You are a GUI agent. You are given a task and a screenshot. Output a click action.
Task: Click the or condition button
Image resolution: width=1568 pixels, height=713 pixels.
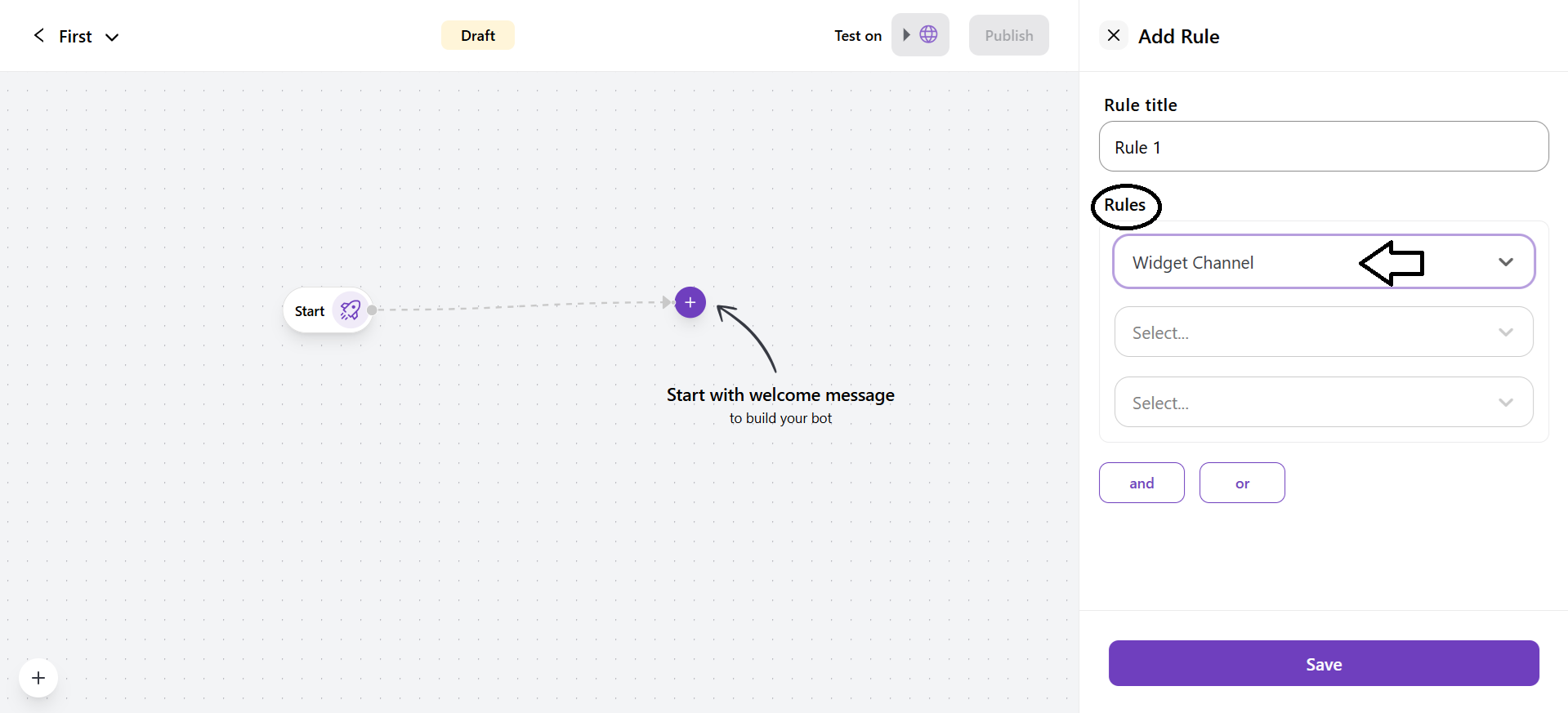(x=1241, y=482)
